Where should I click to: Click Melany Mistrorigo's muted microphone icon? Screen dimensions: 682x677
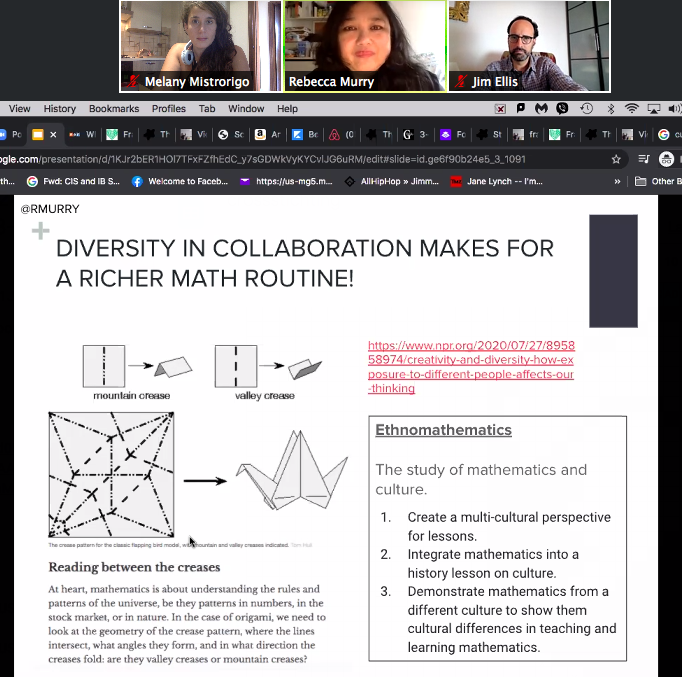coord(132,82)
